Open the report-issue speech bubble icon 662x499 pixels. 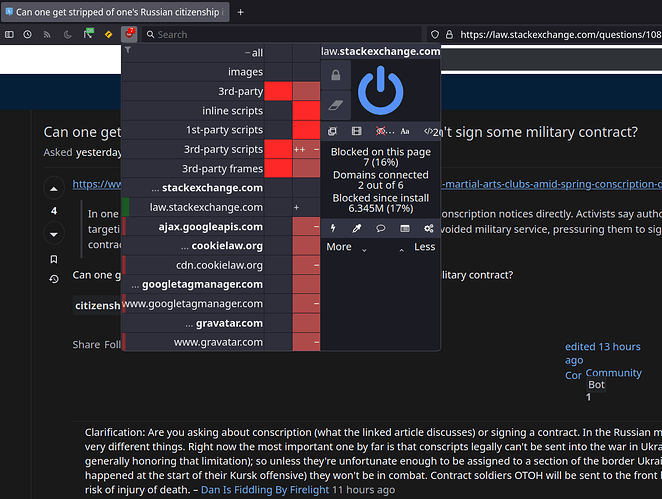pos(381,228)
